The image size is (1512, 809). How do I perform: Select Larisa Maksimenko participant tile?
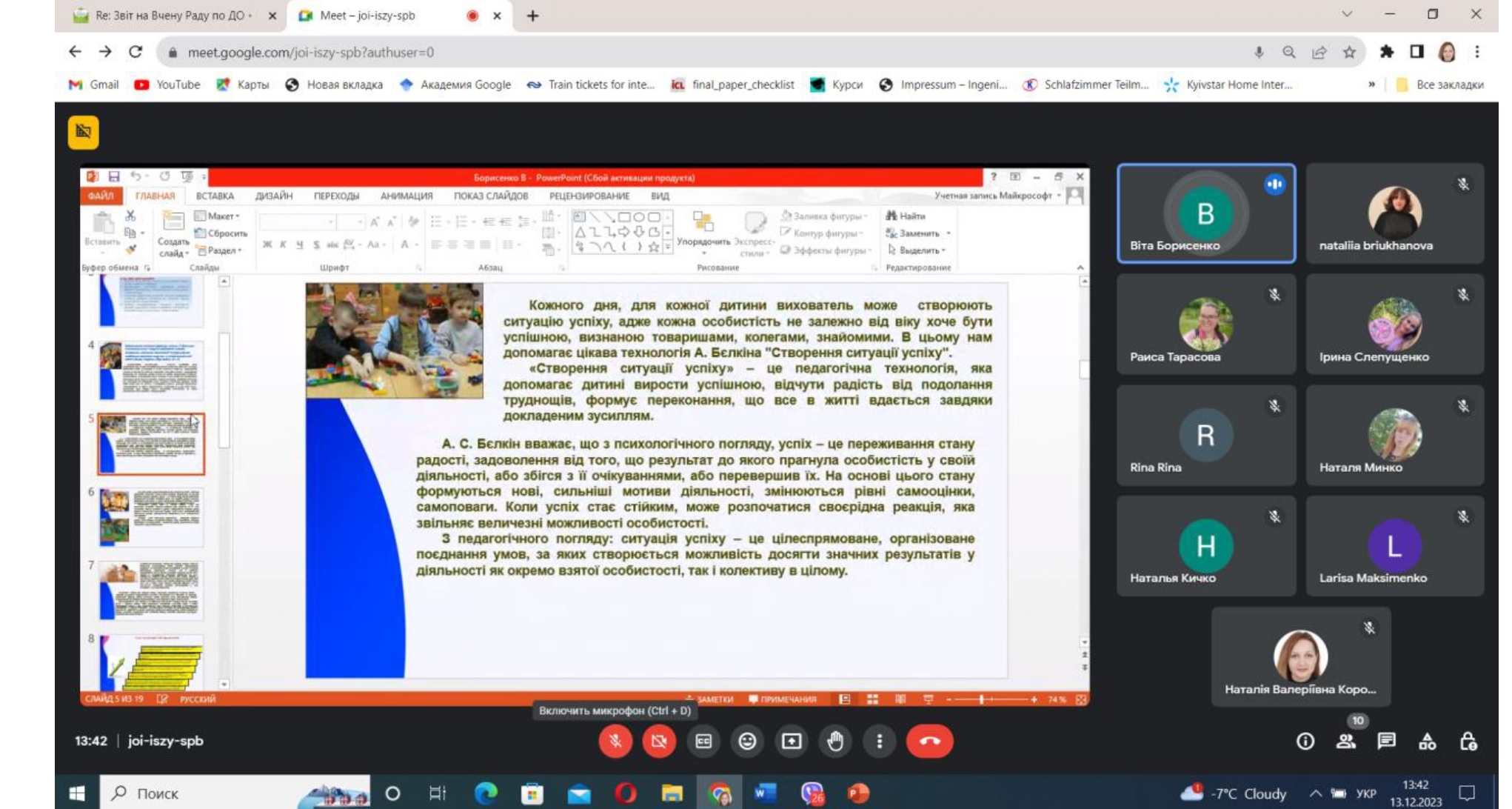coord(1395,546)
